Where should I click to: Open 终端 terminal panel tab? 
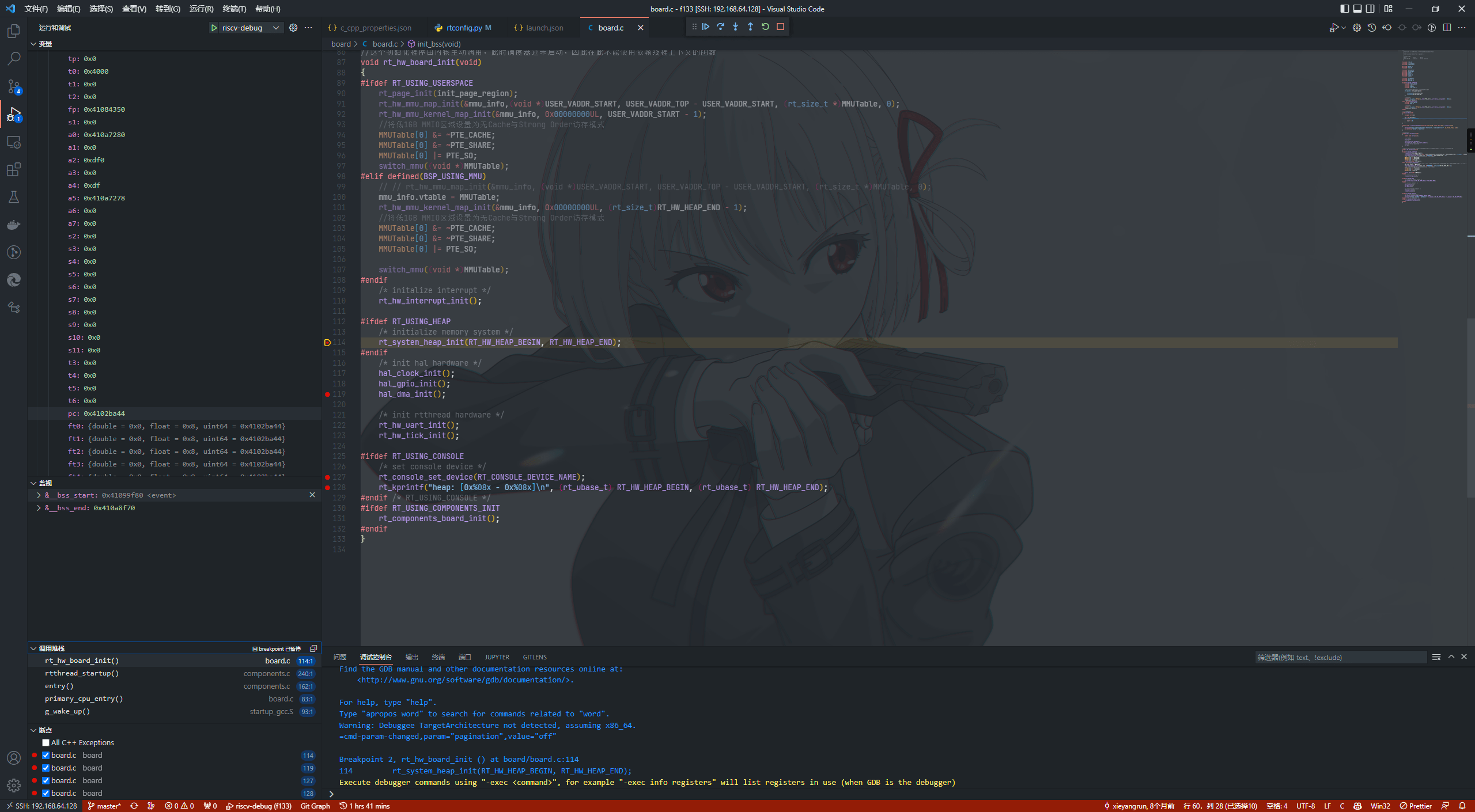pos(438,657)
